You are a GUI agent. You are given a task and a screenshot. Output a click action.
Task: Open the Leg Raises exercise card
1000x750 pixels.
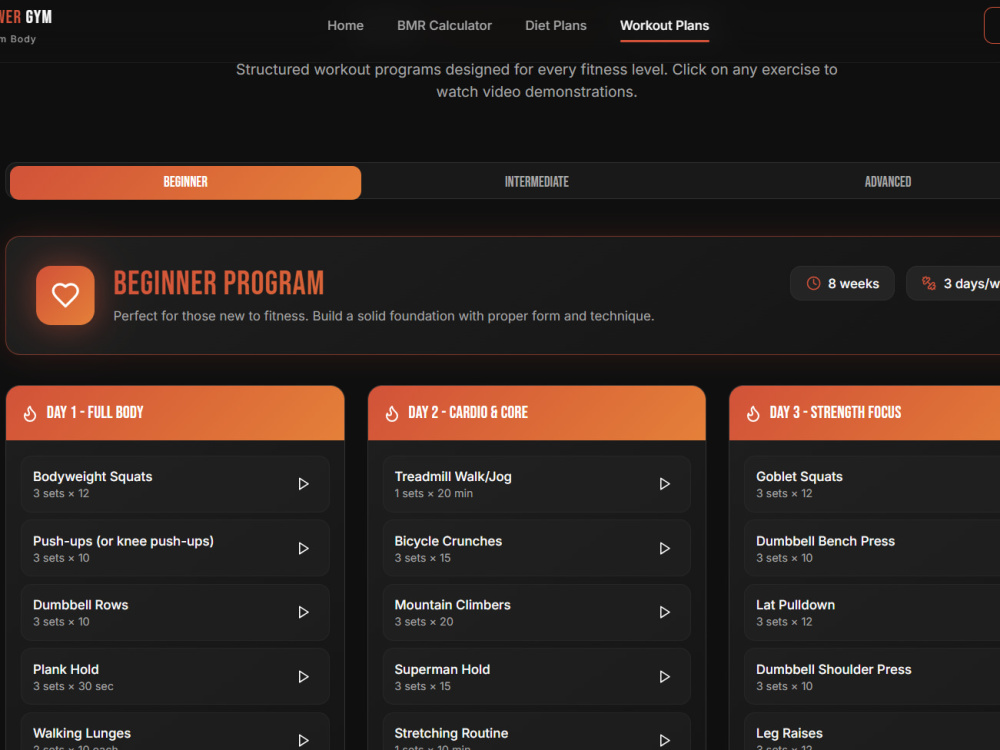coord(872,732)
